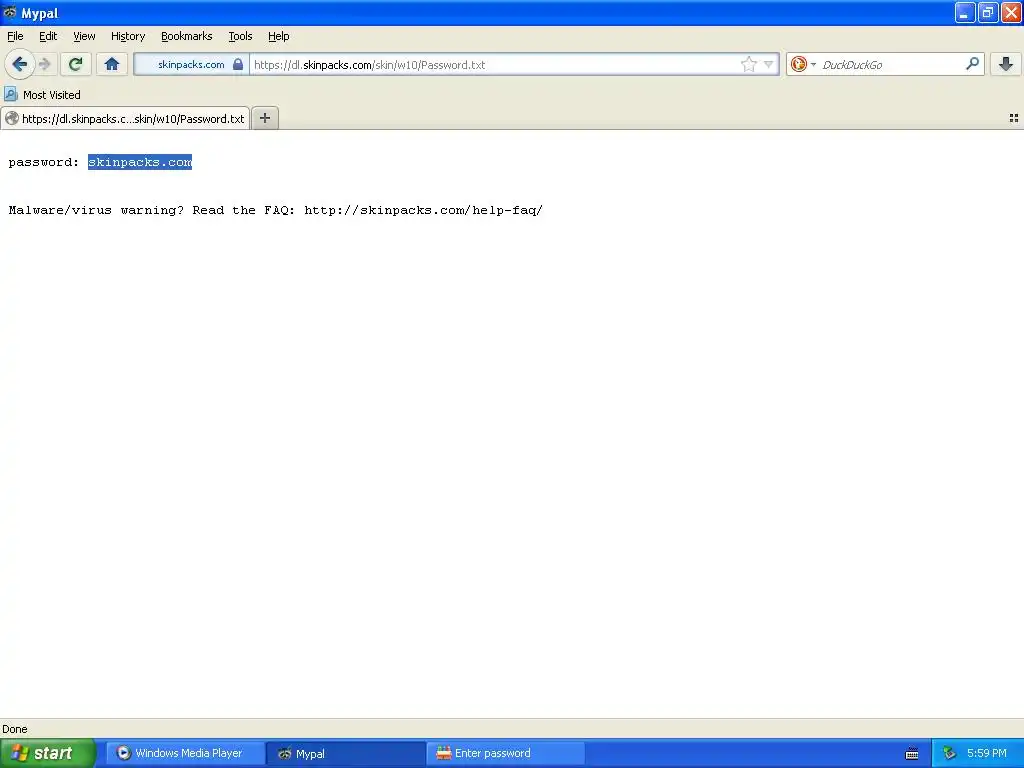Switch to the Enter password window
The height and width of the screenshot is (768, 1024).
coord(505,753)
